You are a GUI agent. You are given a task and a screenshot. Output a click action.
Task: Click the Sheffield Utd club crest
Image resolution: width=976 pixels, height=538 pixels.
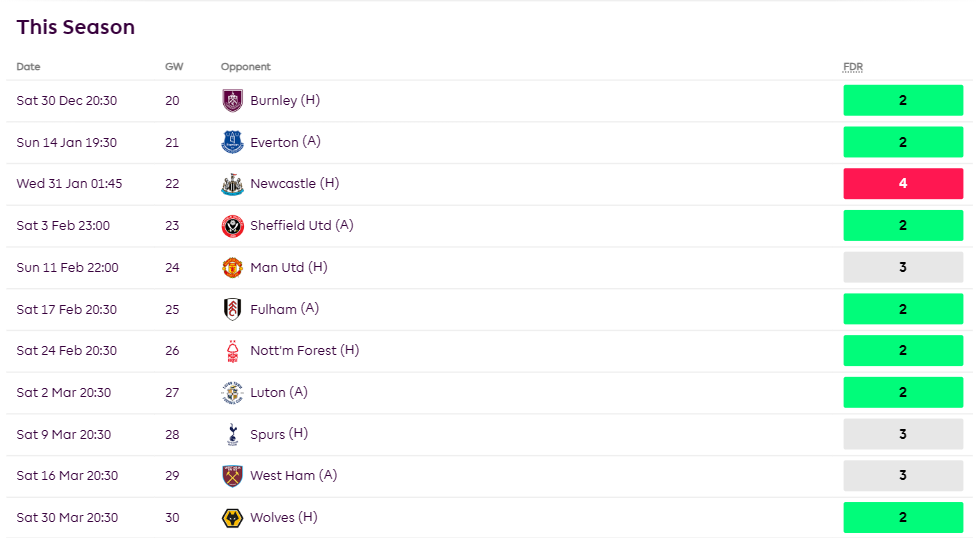[232, 226]
